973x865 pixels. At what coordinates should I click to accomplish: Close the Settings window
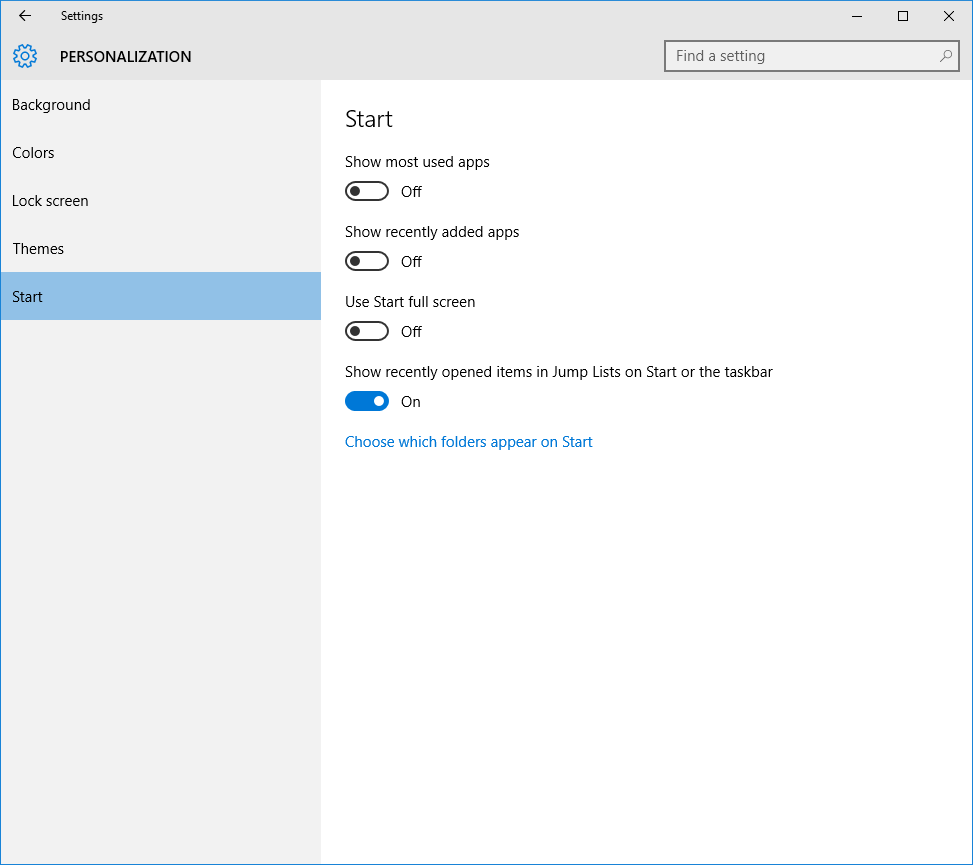coord(949,16)
